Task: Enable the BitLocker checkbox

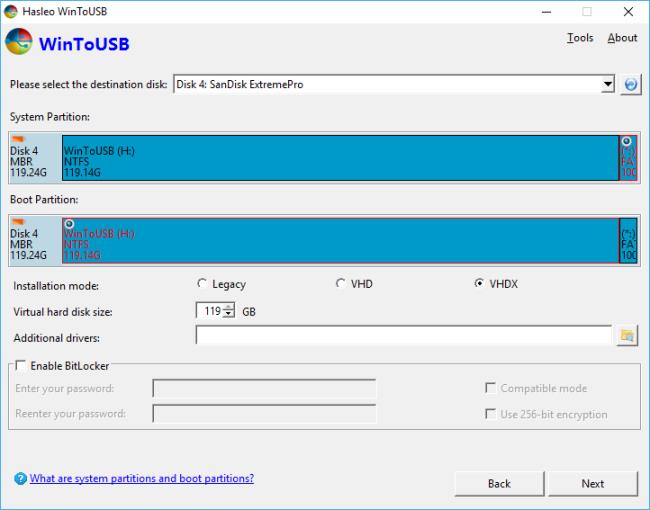Action: pos(21,366)
